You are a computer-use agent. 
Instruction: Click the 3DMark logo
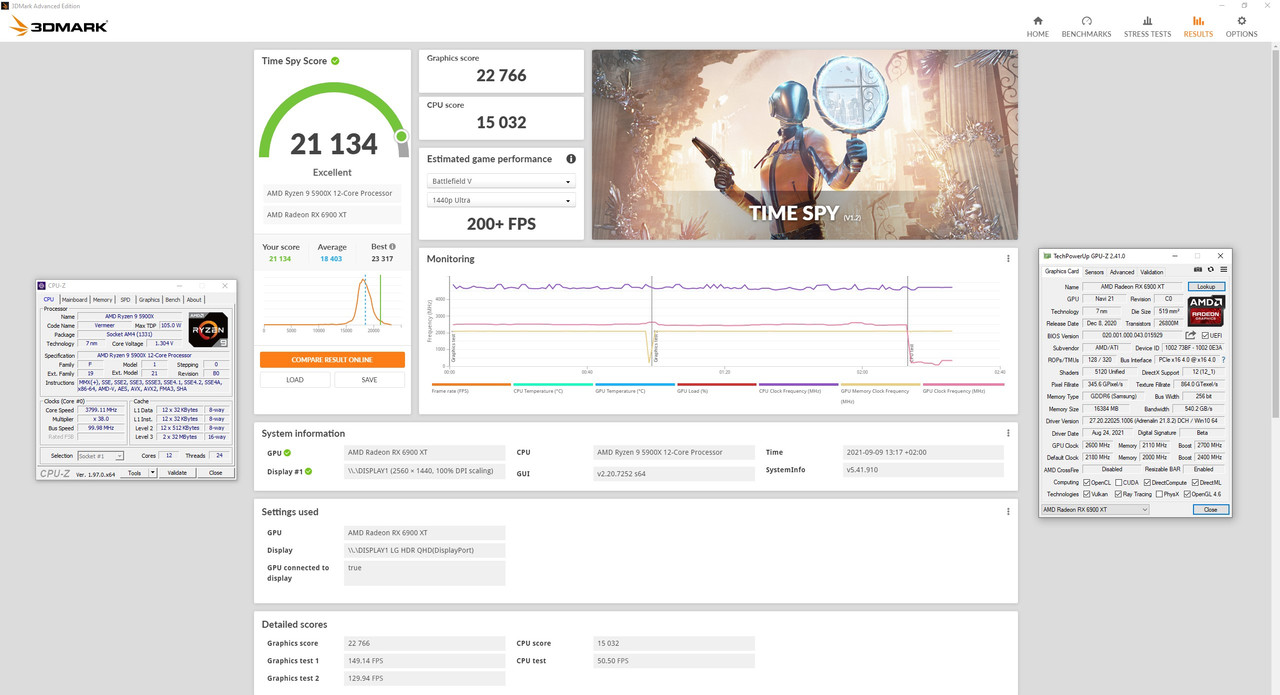pyautogui.click(x=58, y=26)
